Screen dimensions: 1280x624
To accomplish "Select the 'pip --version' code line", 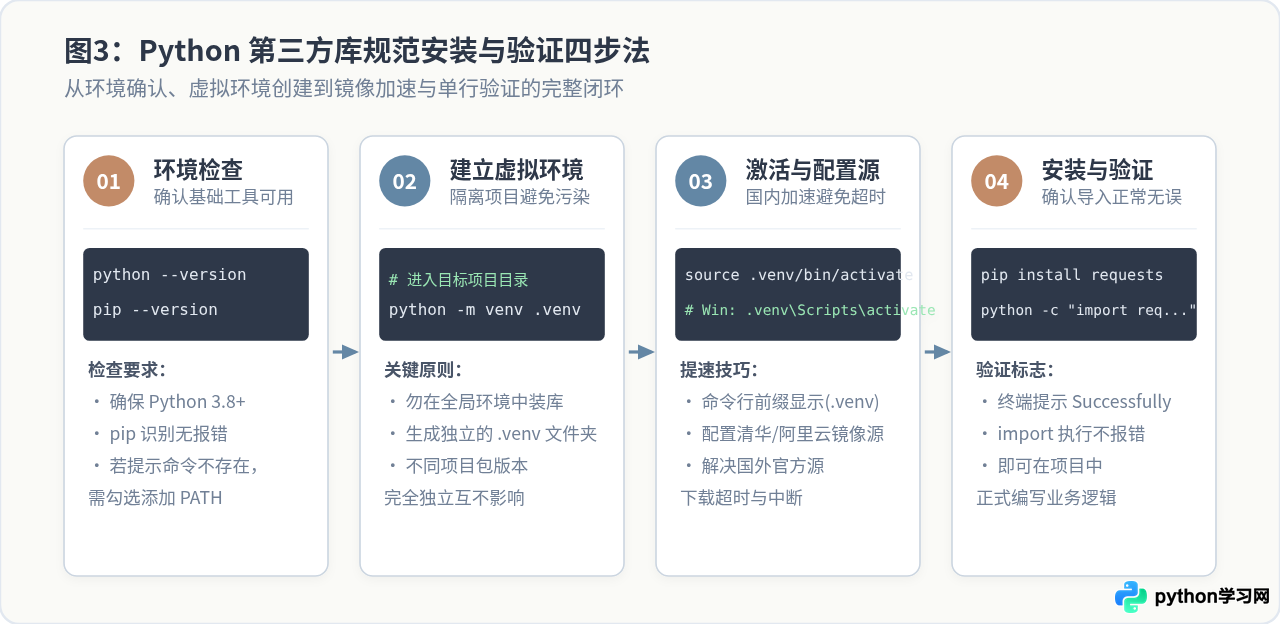I will click(x=155, y=310).
